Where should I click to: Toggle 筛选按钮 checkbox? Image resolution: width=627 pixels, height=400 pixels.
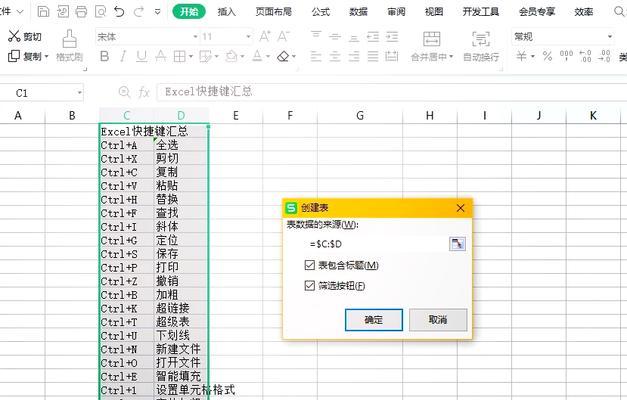tap(310, 286)
